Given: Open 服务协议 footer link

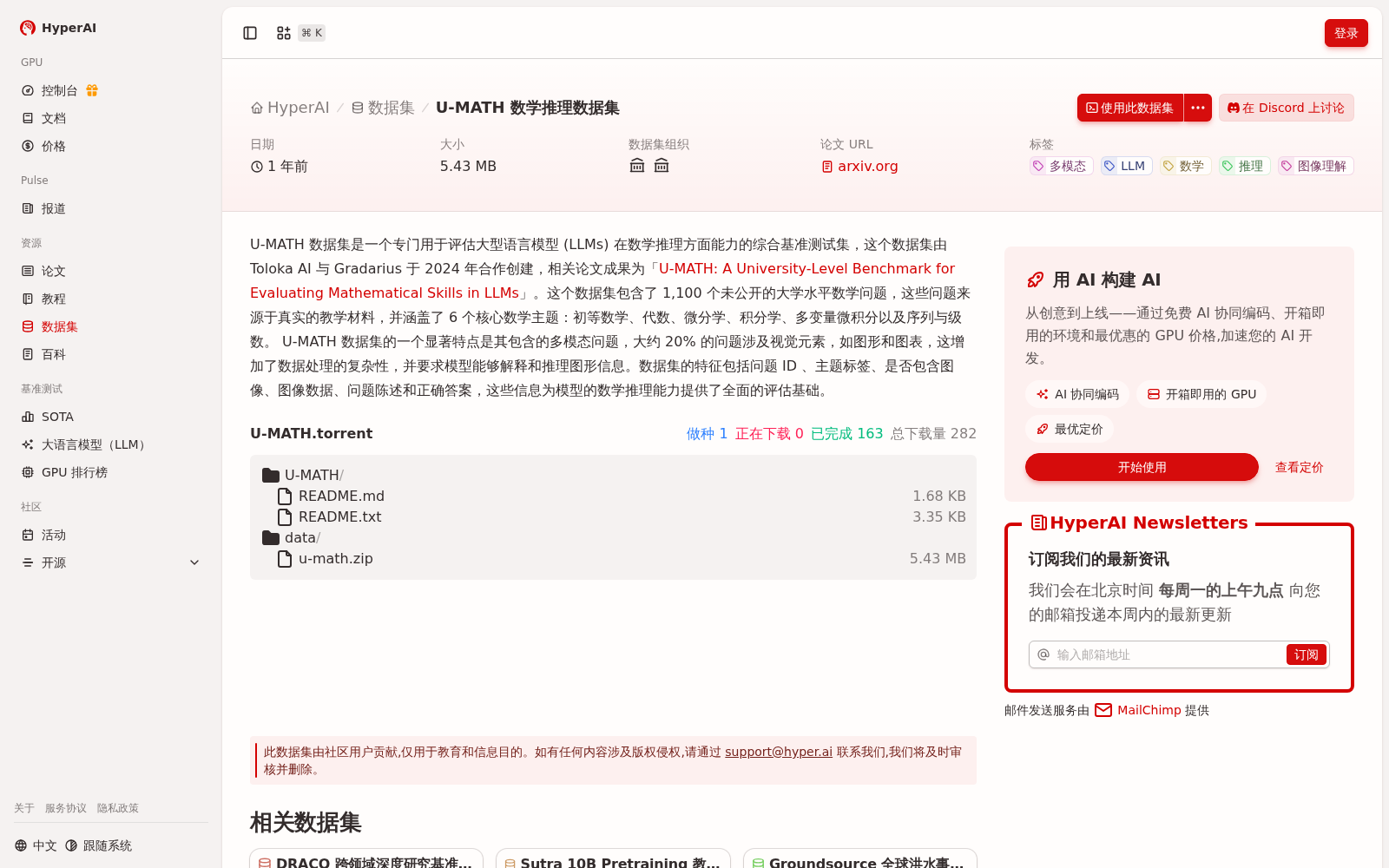Looking at the screenshot, I should [x=66, y=808].
